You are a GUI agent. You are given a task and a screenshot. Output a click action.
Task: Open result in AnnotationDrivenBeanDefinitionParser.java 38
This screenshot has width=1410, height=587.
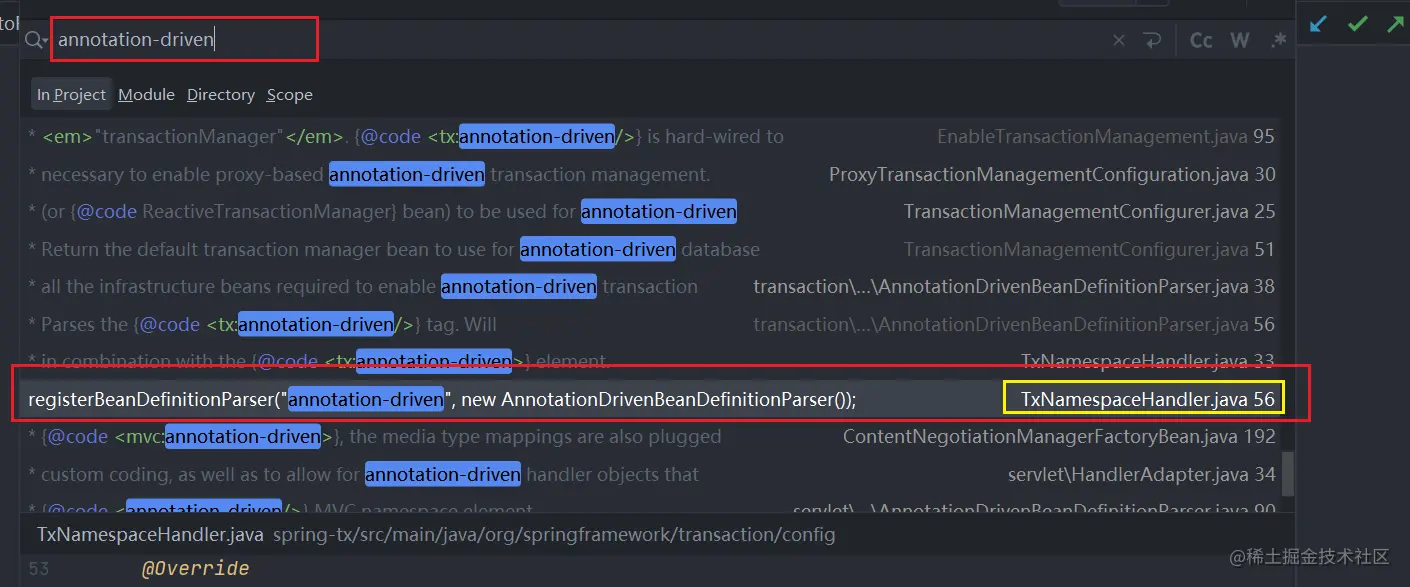click(651, 286)
